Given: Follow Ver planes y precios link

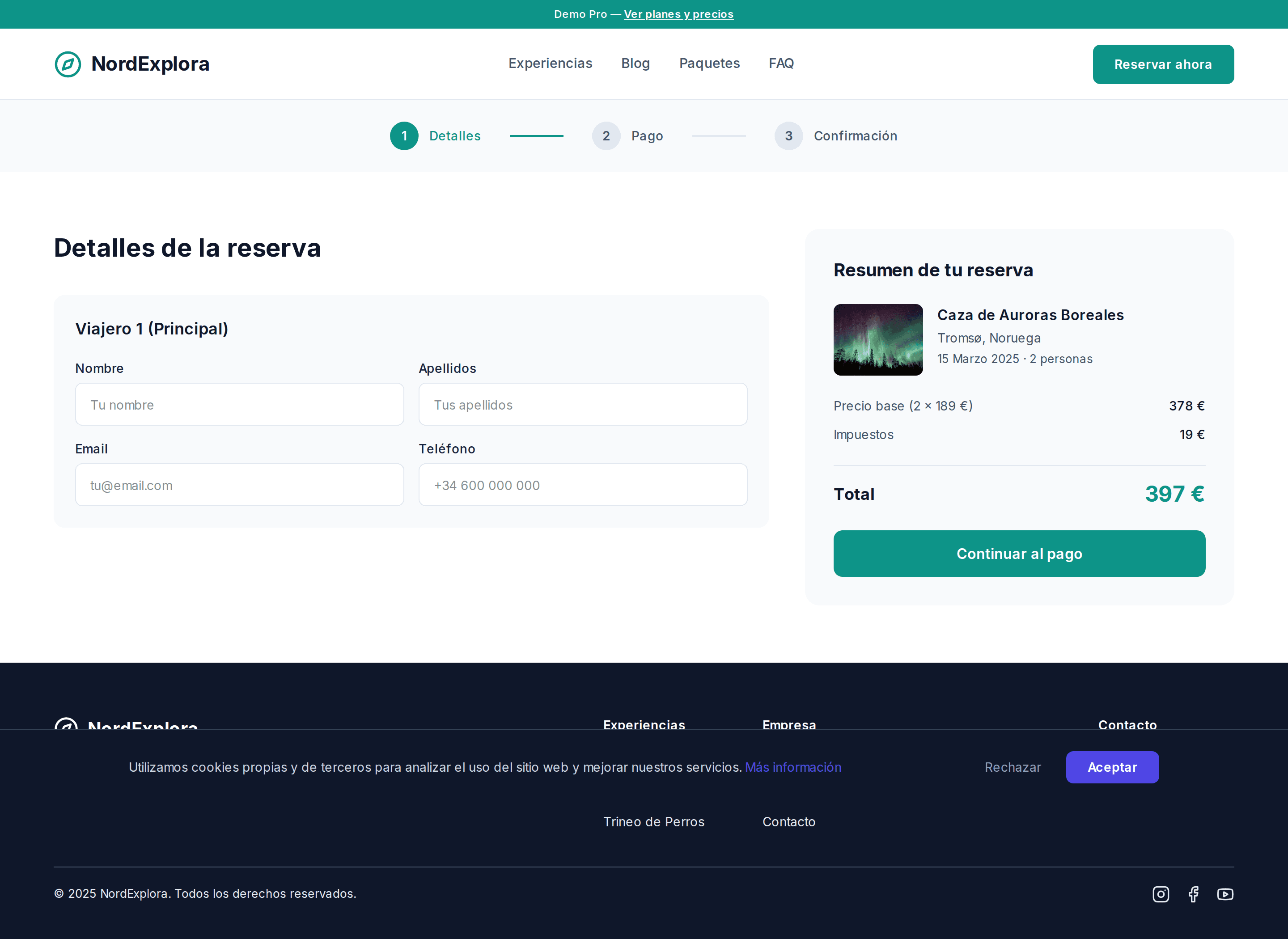Looking at the screenshot, I should click(678, 14).
